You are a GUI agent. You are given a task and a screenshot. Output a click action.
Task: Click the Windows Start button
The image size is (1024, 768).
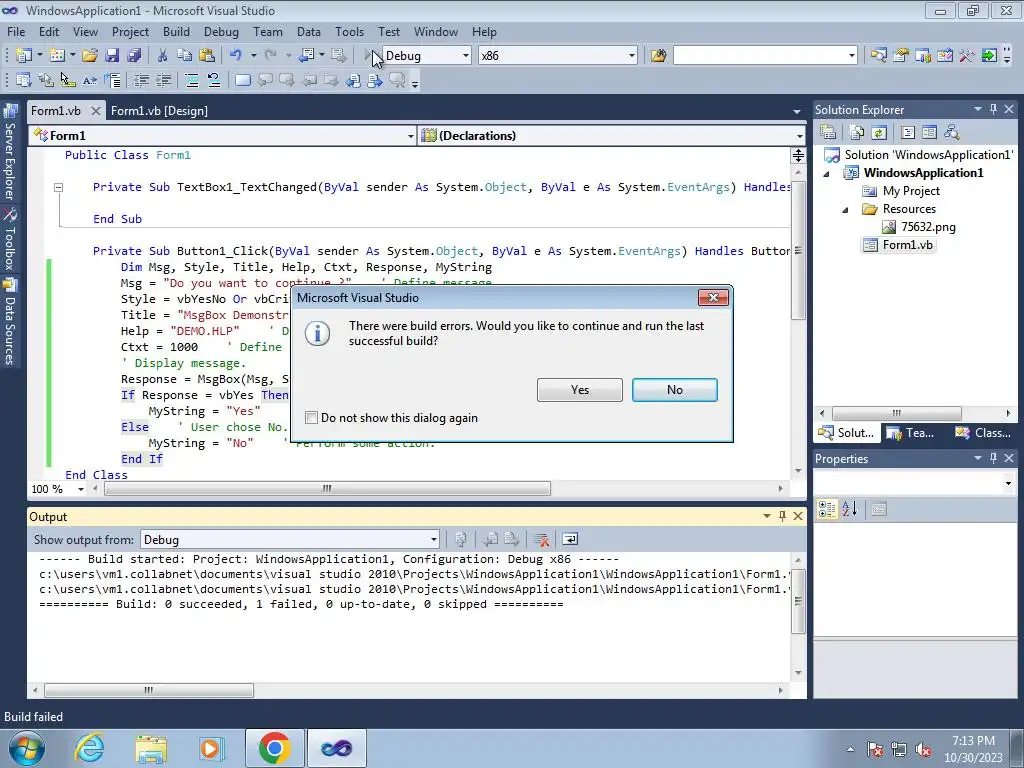click(25, 748)
